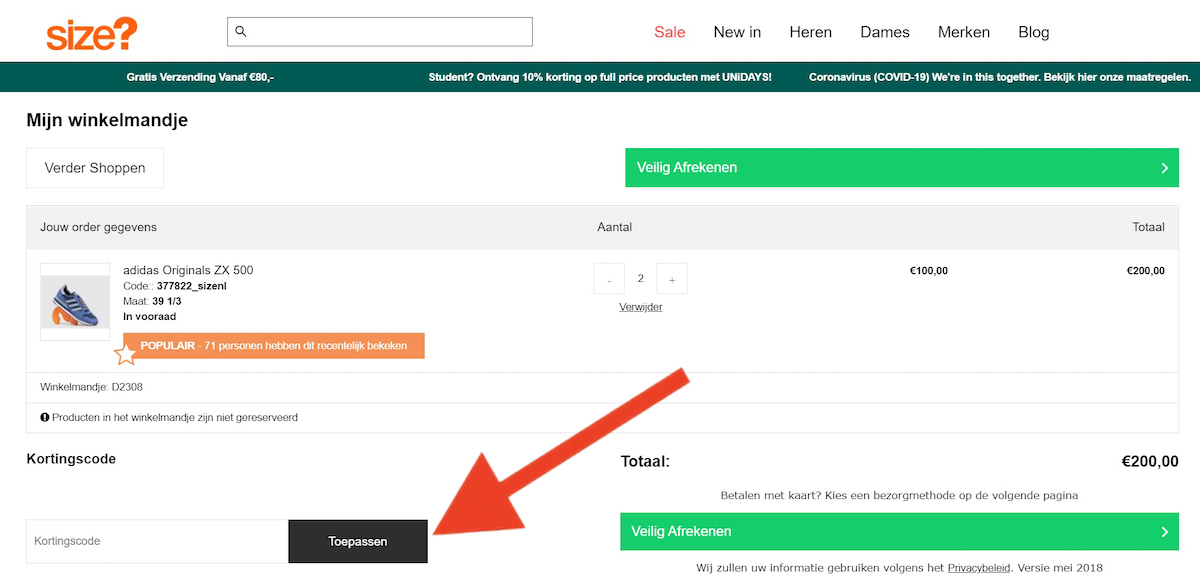Click the Totaal: label
Viewport: 1200px width, 583px height.
645,461
